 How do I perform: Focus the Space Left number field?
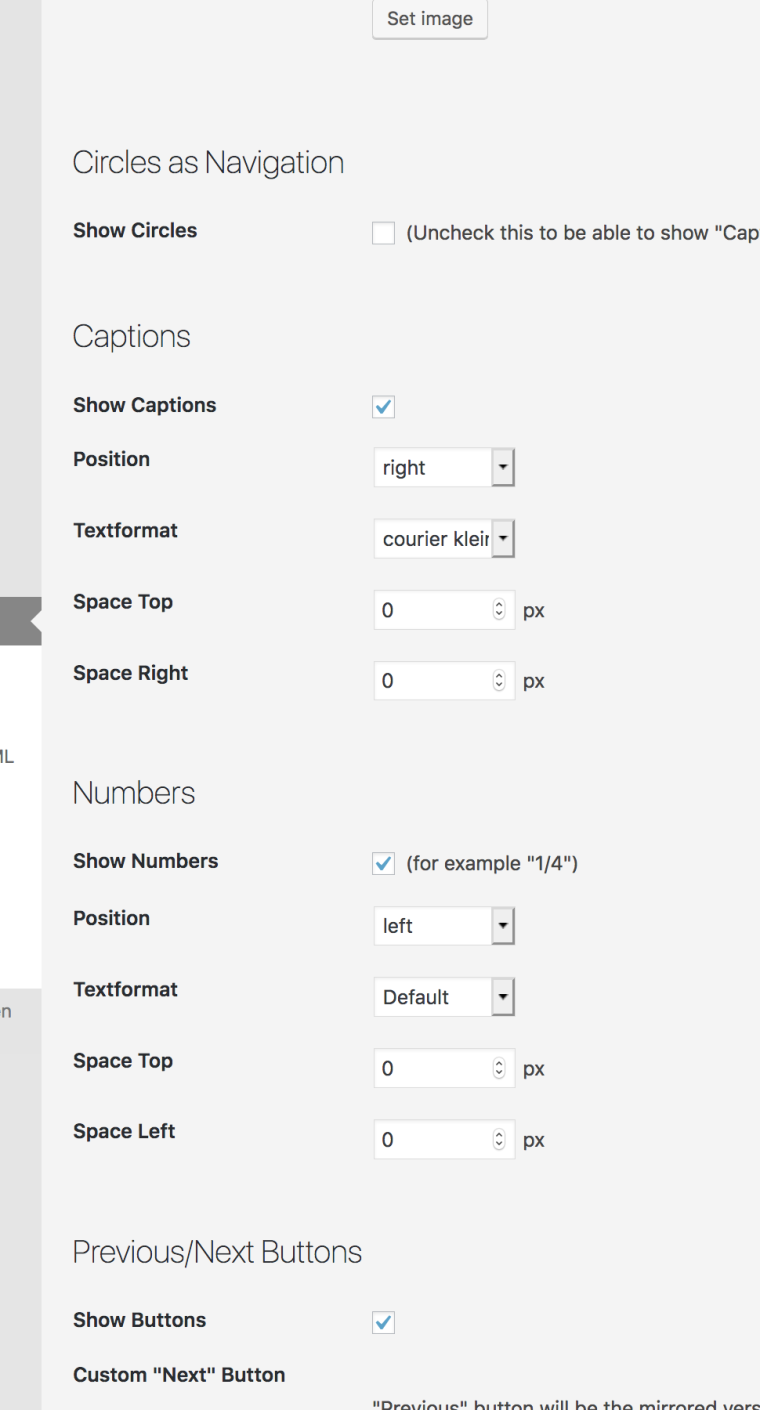(434, 1140)
